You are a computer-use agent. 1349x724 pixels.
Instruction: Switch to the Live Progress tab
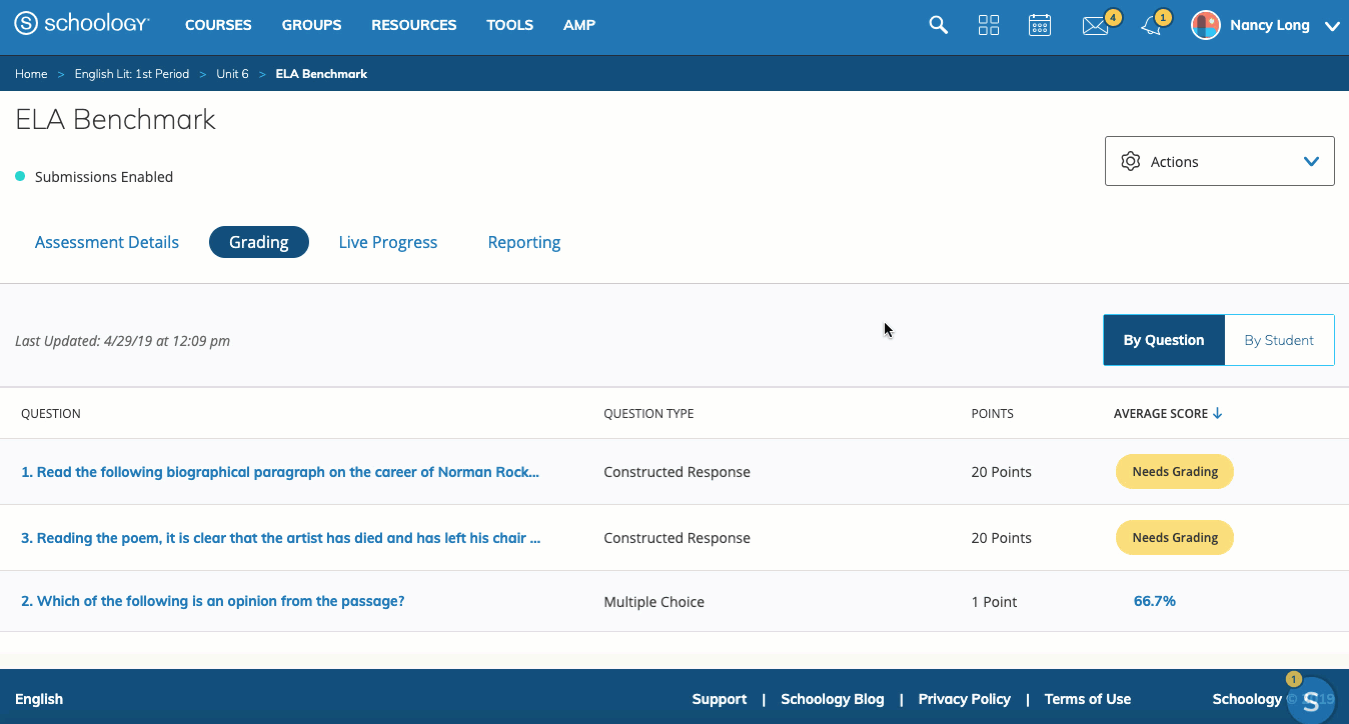click(x=388, y=242)
